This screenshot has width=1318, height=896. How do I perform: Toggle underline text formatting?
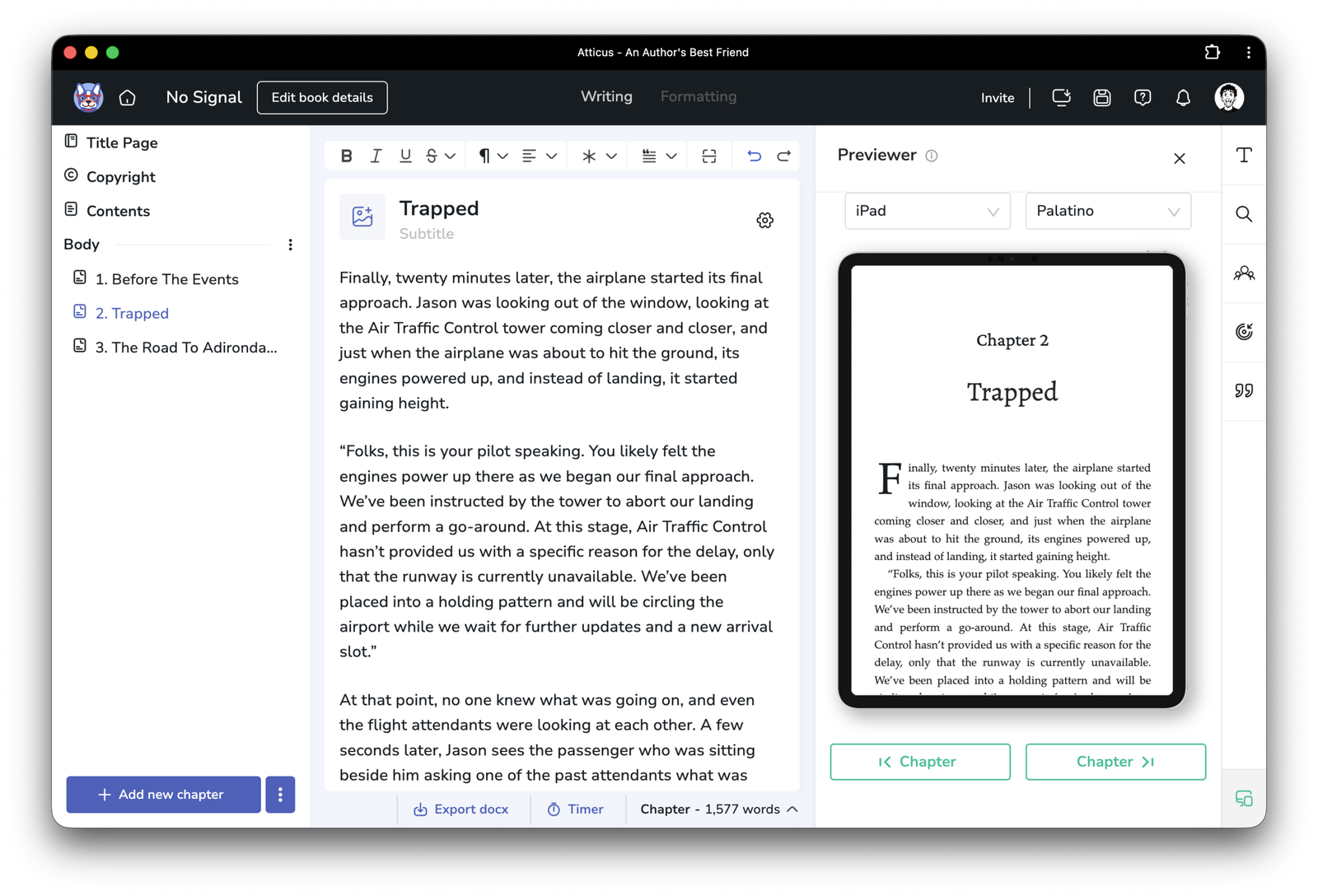(x=405, y=156)
